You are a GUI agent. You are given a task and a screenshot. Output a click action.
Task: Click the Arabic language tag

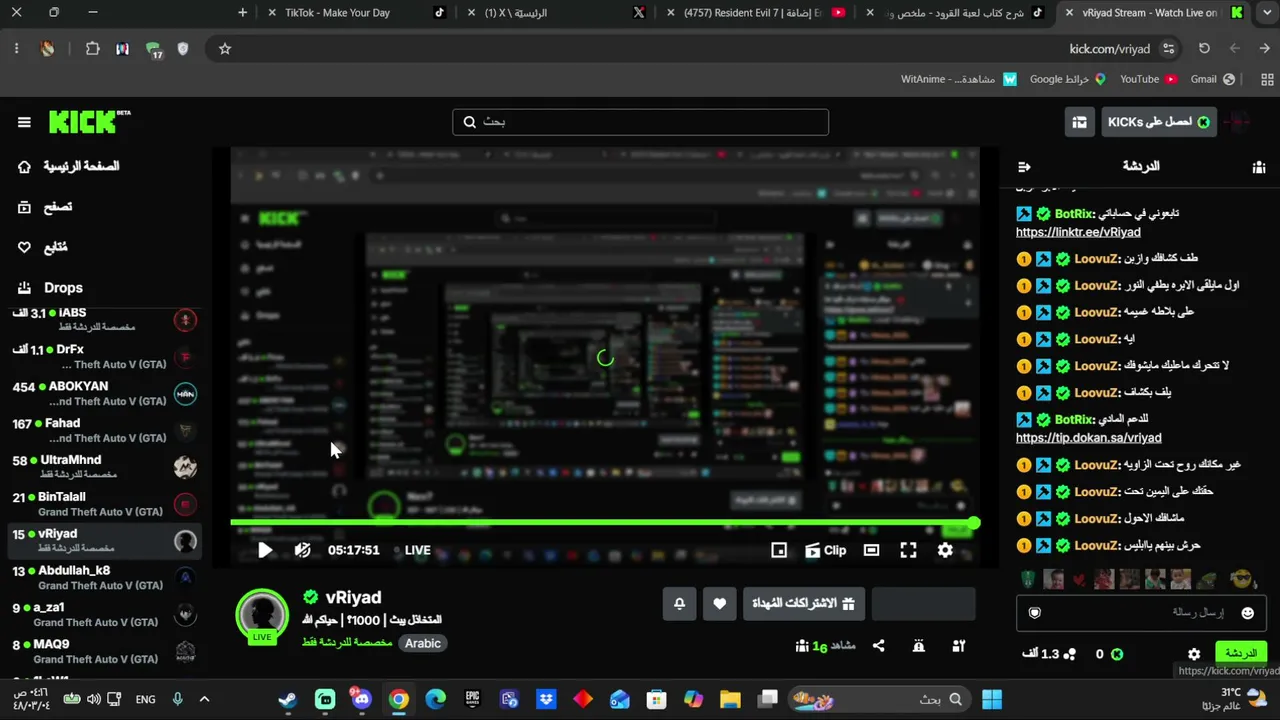coord(423,644)
